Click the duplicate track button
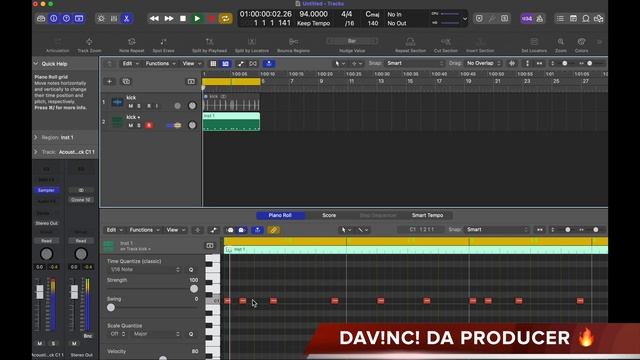Image resolution: width=640 pixels, height=360 pixels. [x=126, y=82]
